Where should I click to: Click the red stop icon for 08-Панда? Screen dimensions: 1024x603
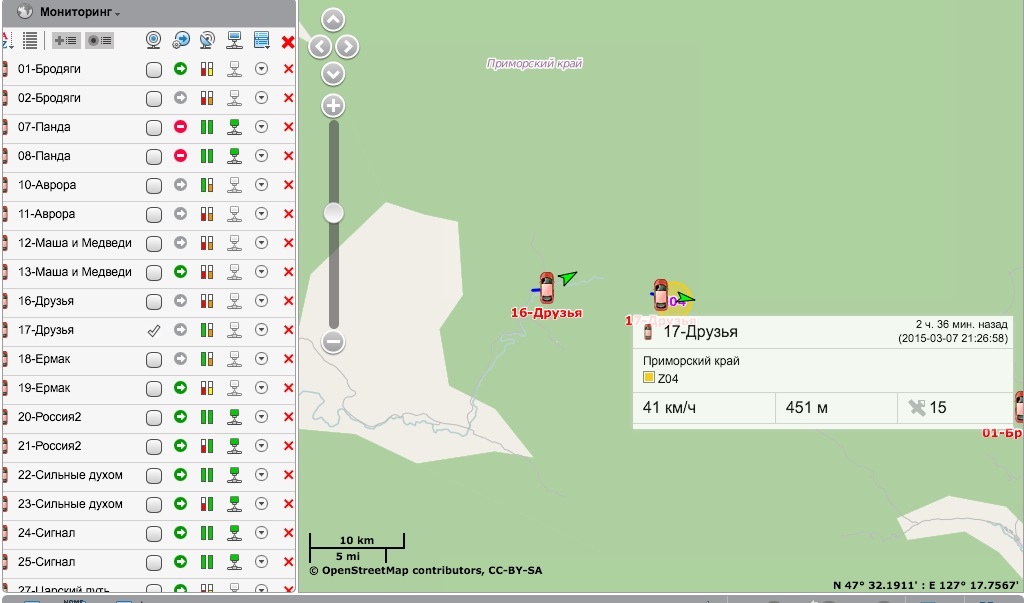(x=181, y=156)
